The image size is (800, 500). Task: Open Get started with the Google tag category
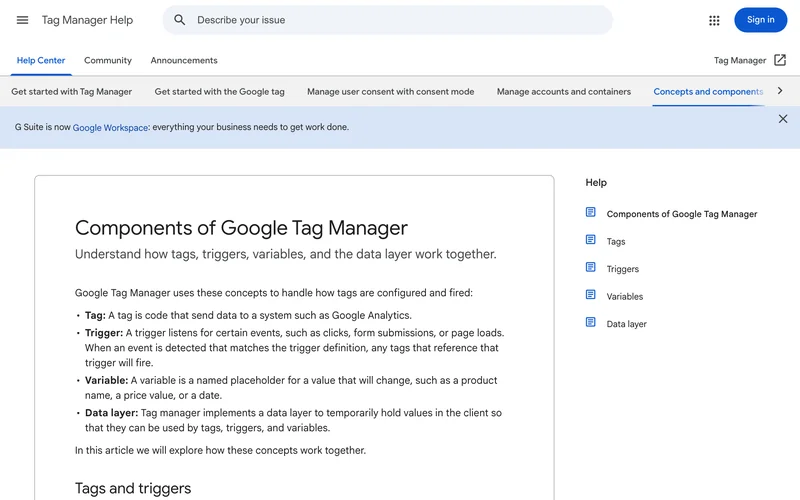(219, 92)
